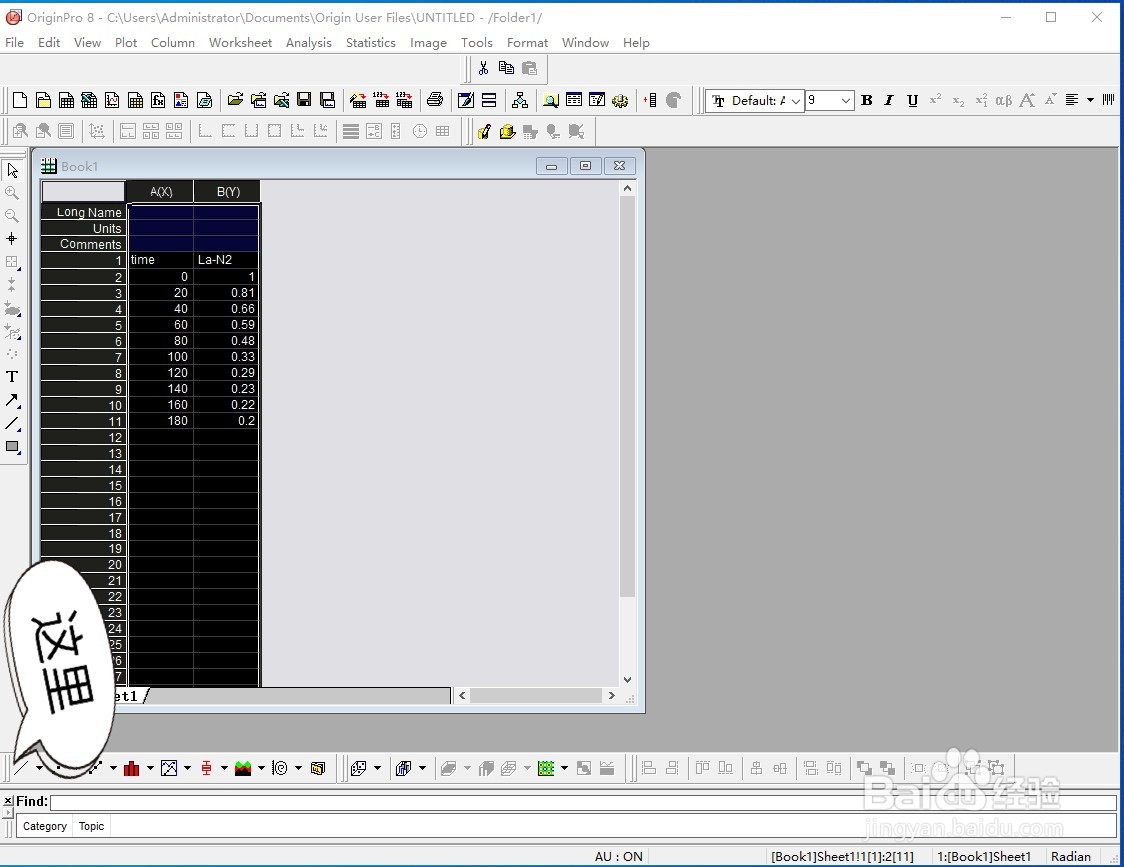The width and height of the screenshot is (1124, 867).
Task: Click the New Folder icon
Action: coord(43,100)
